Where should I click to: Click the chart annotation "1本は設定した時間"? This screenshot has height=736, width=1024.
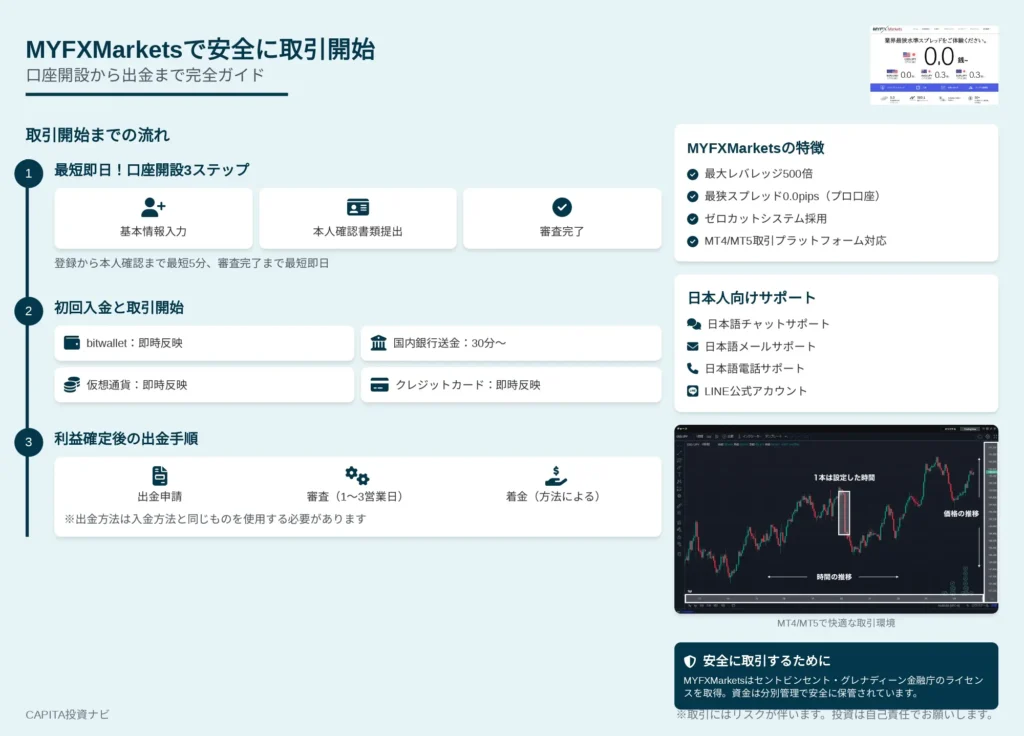(844, 477)
